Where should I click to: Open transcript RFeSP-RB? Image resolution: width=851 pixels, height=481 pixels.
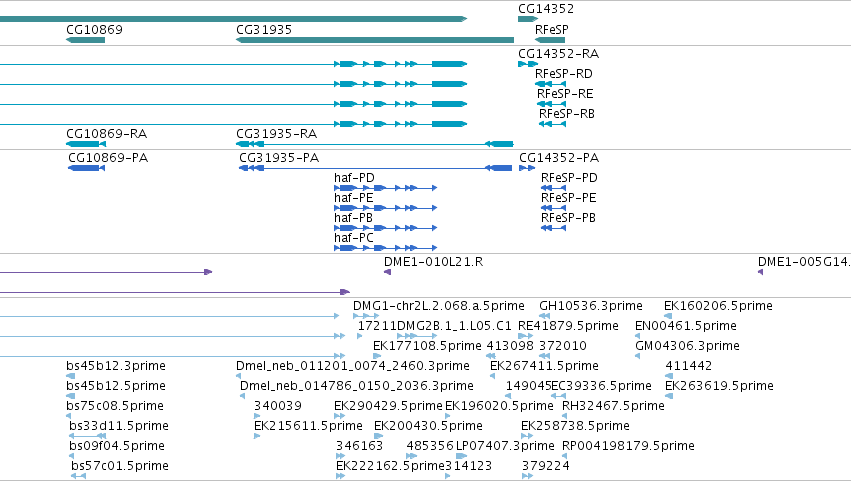(567, 114)
